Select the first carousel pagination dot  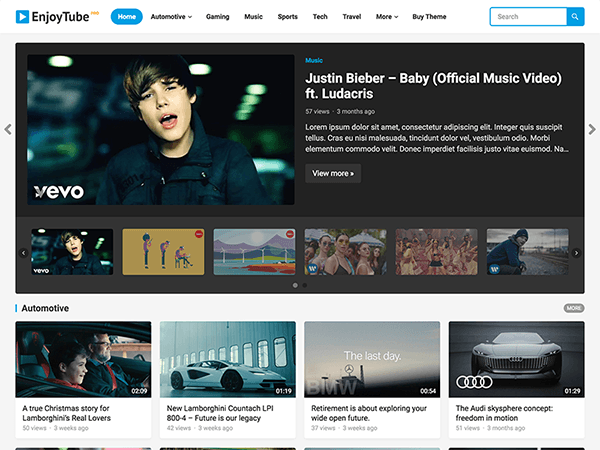(295, 285)
